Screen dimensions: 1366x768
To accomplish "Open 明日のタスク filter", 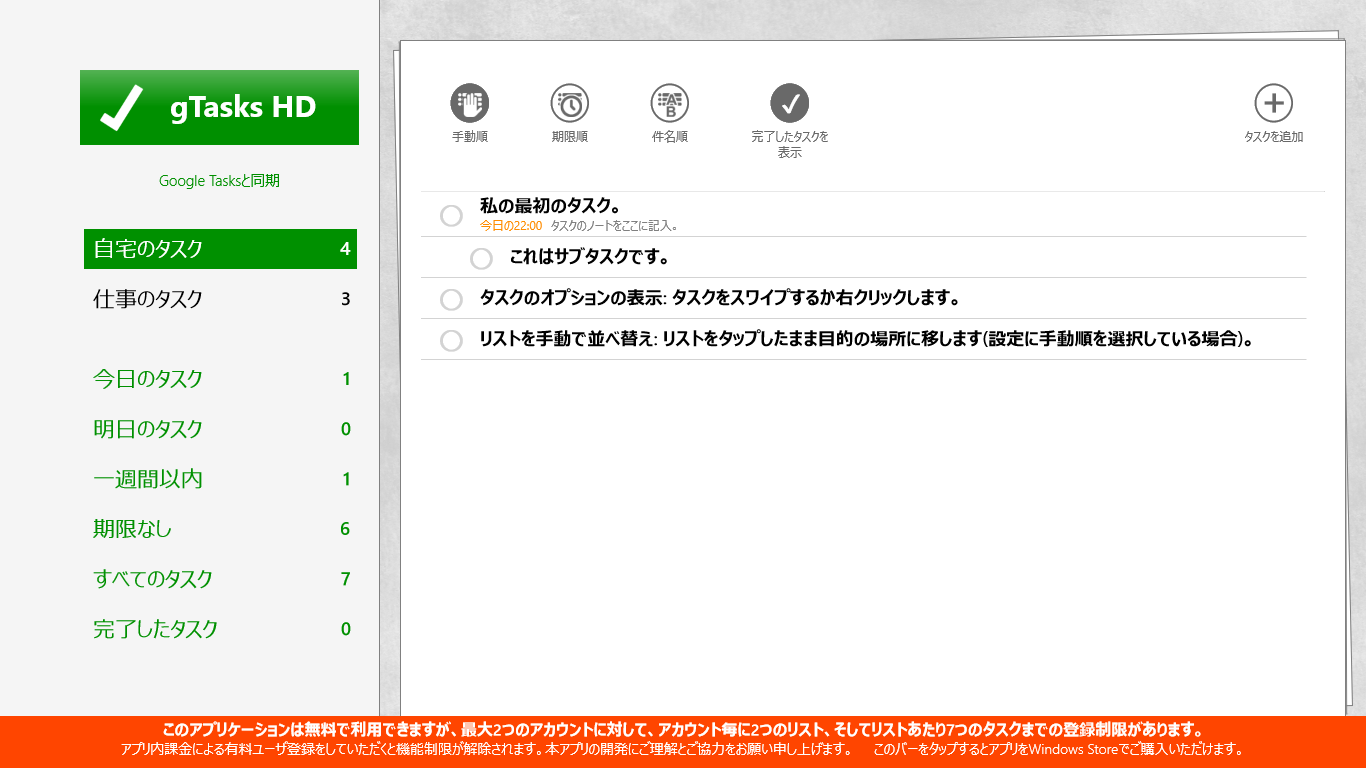I will pos(220,429).
